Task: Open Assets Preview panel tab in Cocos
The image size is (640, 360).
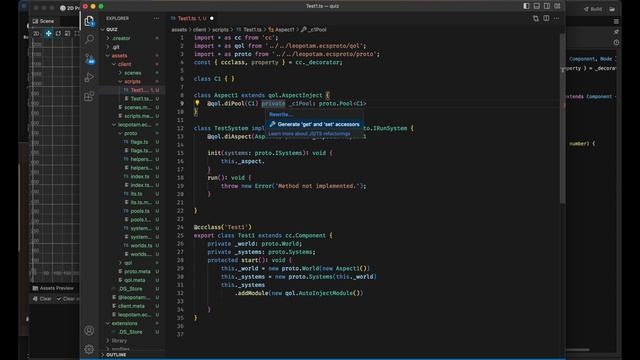Action: (x=53, y=288)
